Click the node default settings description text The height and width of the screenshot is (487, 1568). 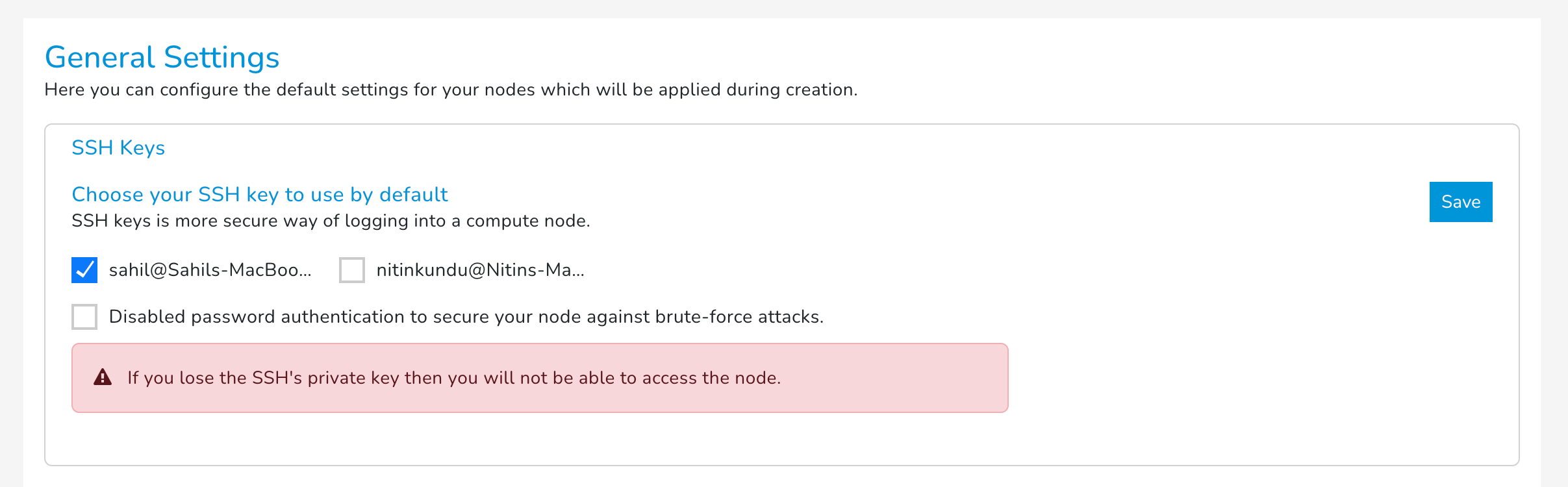(x=451, y=90)
